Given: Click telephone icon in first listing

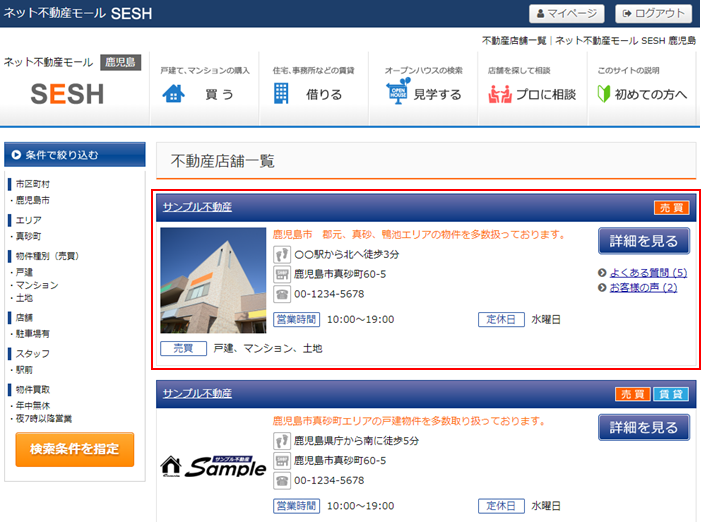Looking at the screenshot, I should pos(282,294).
